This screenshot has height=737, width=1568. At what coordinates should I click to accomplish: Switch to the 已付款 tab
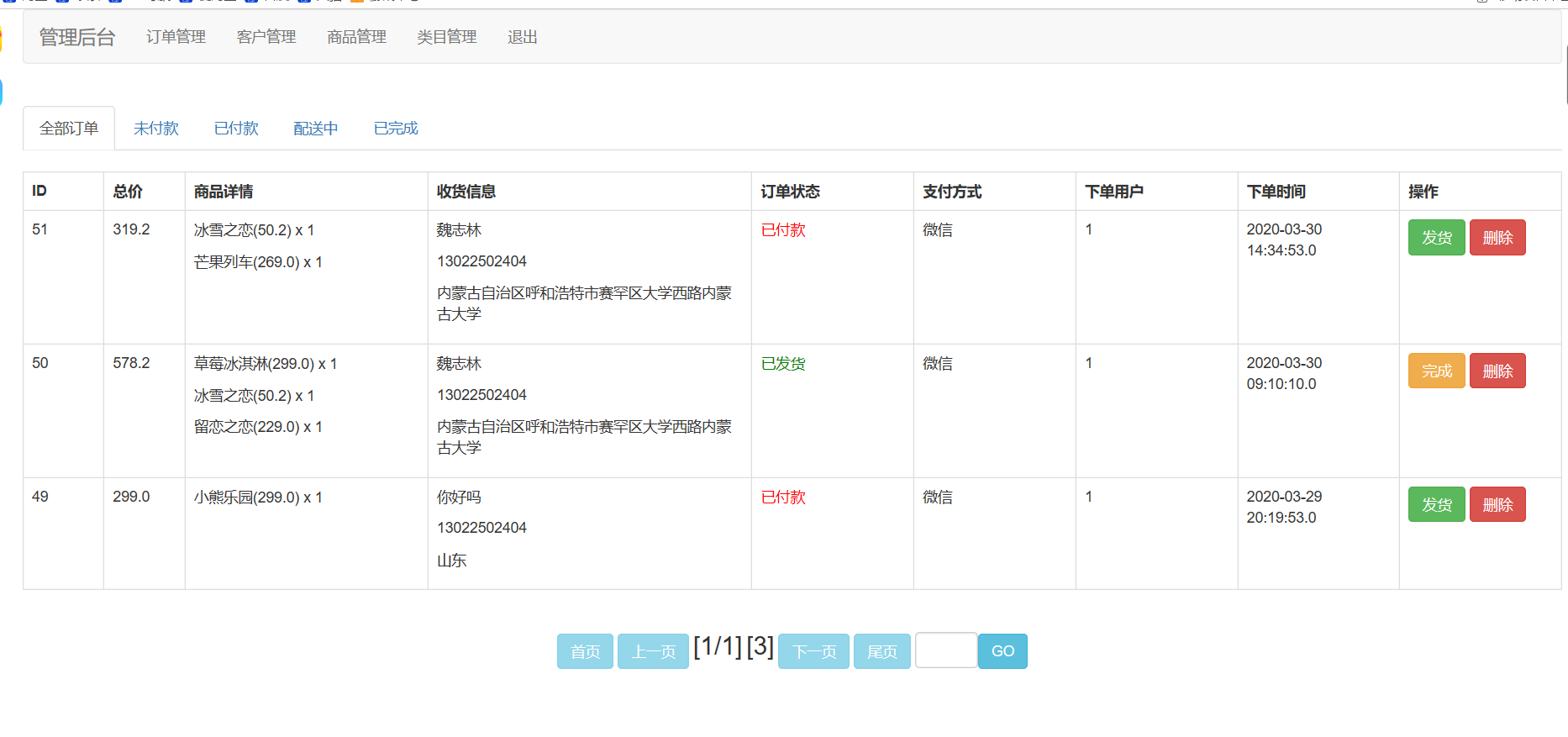[x=236, y=129]
